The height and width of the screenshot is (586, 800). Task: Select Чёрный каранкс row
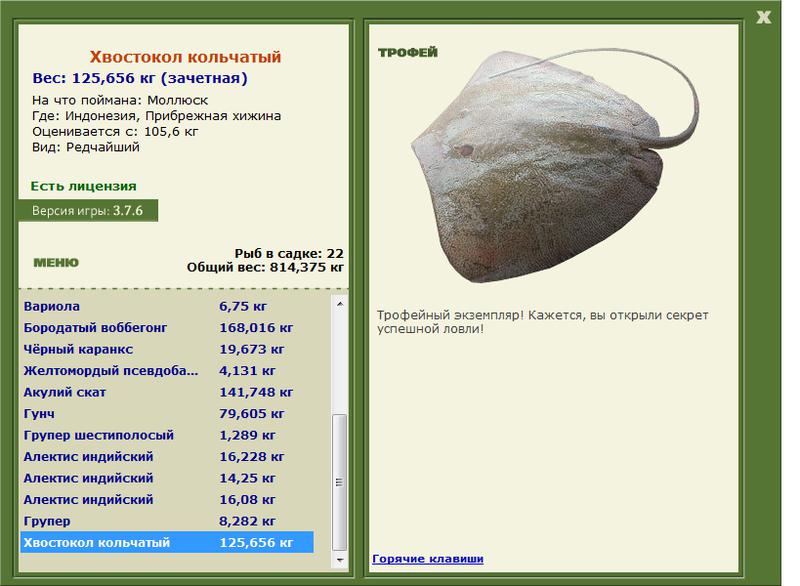(167, 349)
